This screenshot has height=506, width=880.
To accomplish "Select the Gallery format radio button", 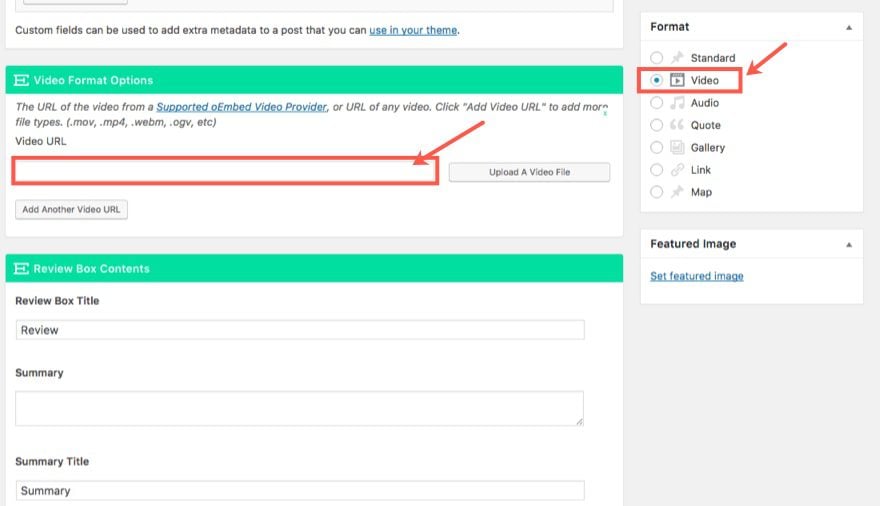I will tap(656, 148).
